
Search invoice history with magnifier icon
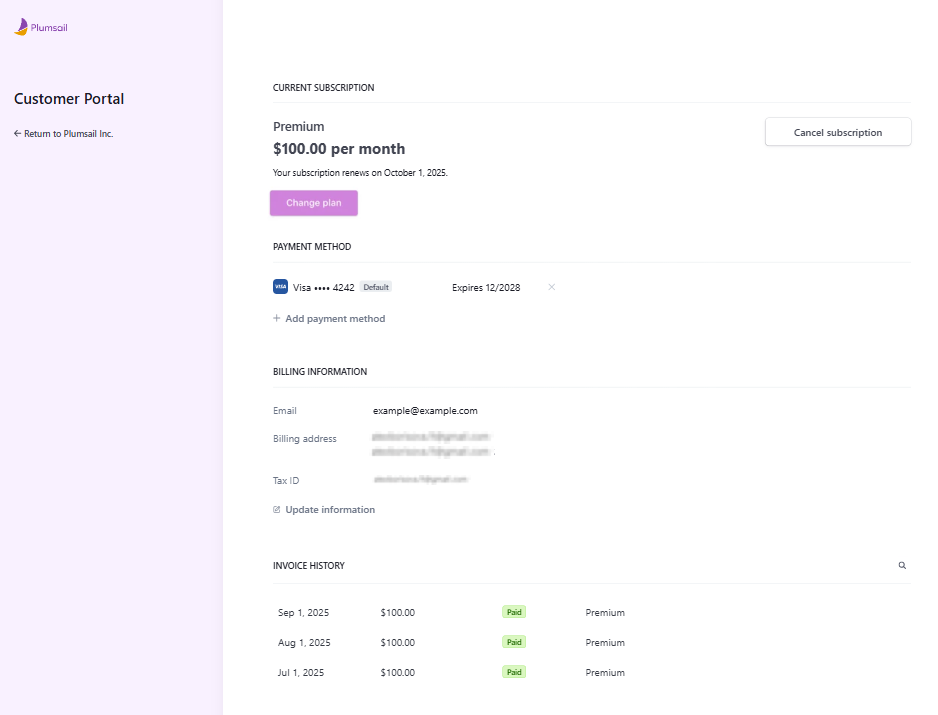pos(902,566)
